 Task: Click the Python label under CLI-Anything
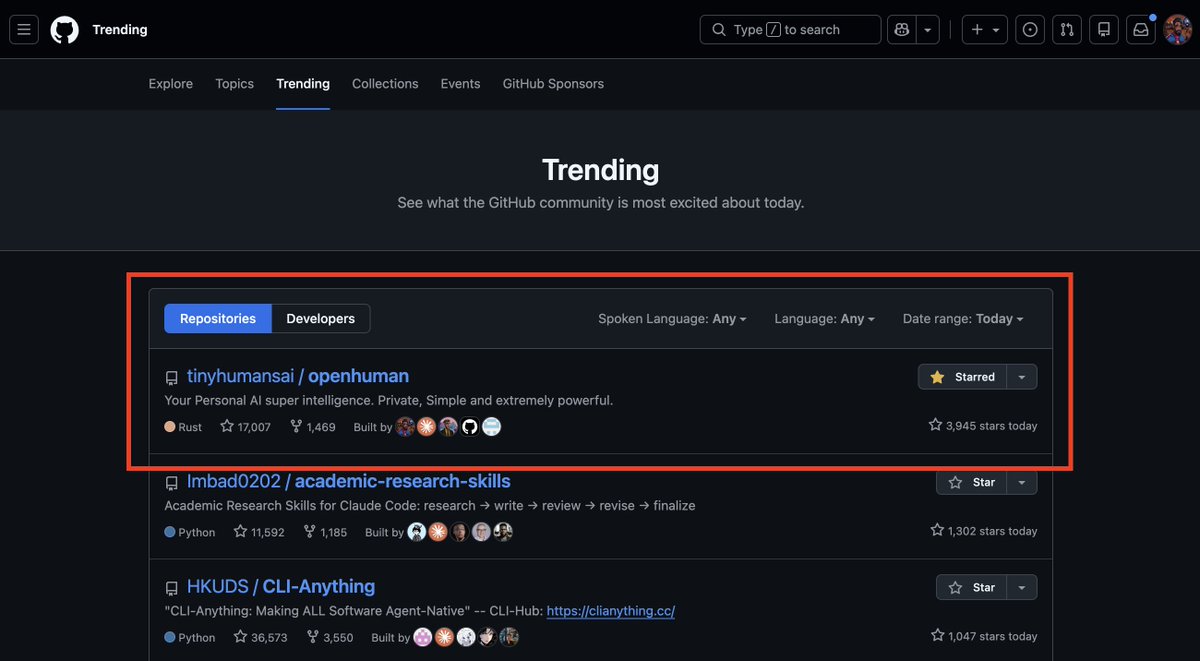190,637
